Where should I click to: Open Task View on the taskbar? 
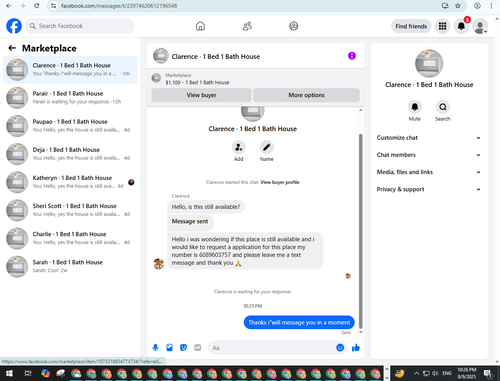(x=28, y=373)
